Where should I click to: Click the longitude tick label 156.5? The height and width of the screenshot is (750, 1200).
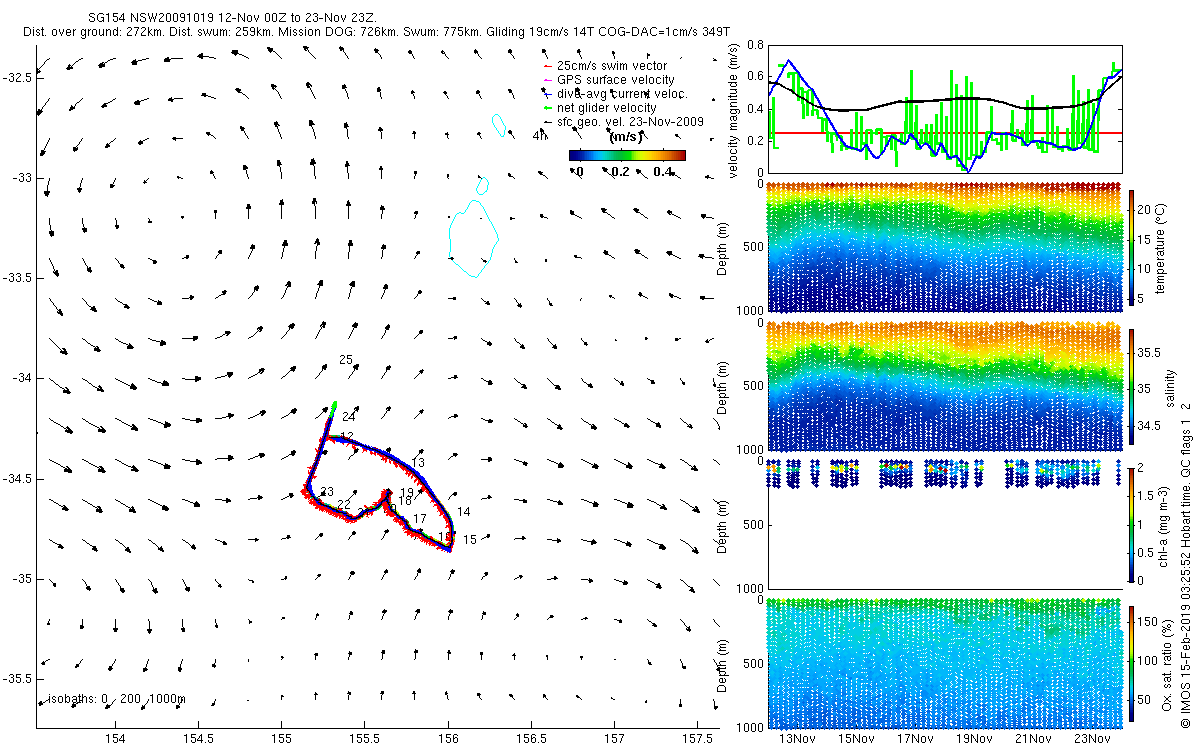(531, 738)
